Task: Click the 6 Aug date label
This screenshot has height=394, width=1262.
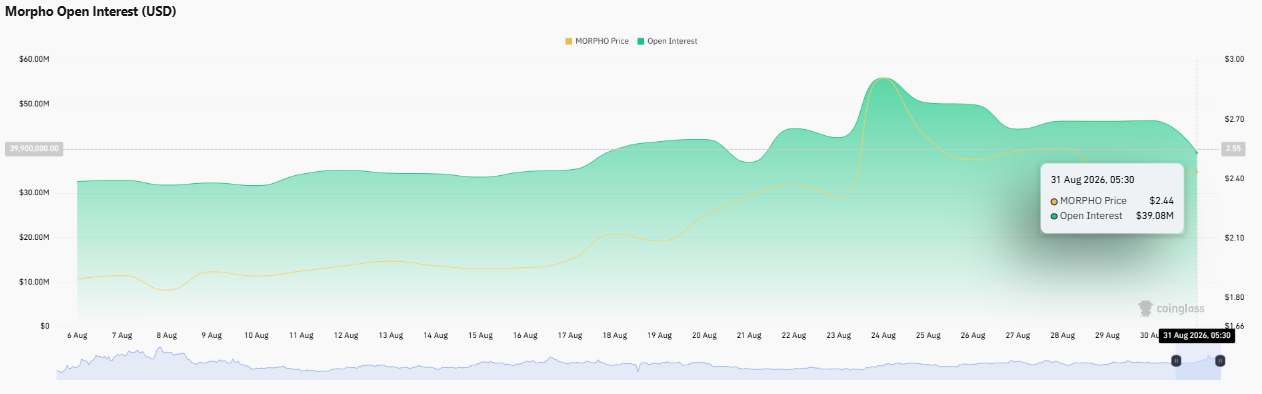Action: pos(77,335)
